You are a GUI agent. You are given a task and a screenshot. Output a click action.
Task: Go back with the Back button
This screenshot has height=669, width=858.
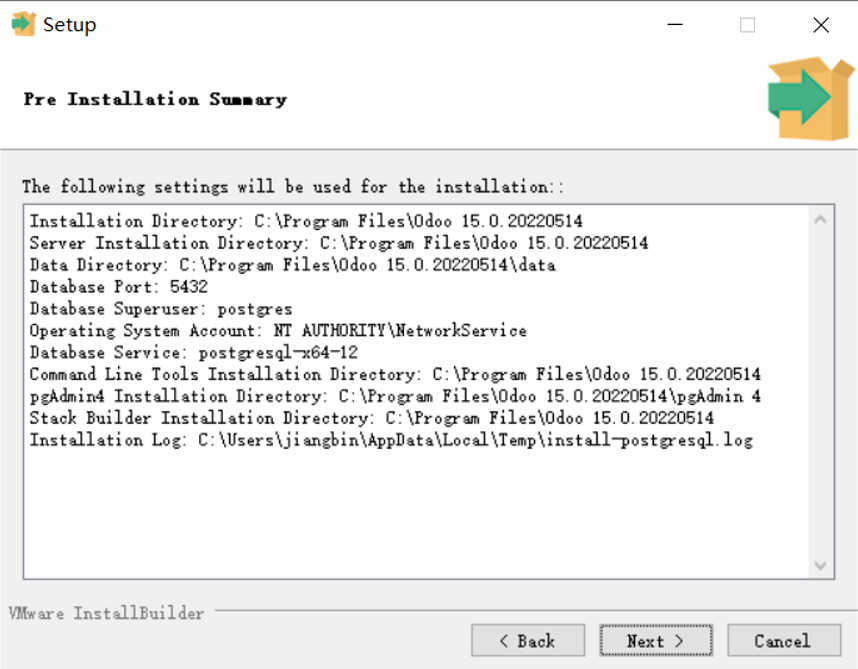point(527,640)
